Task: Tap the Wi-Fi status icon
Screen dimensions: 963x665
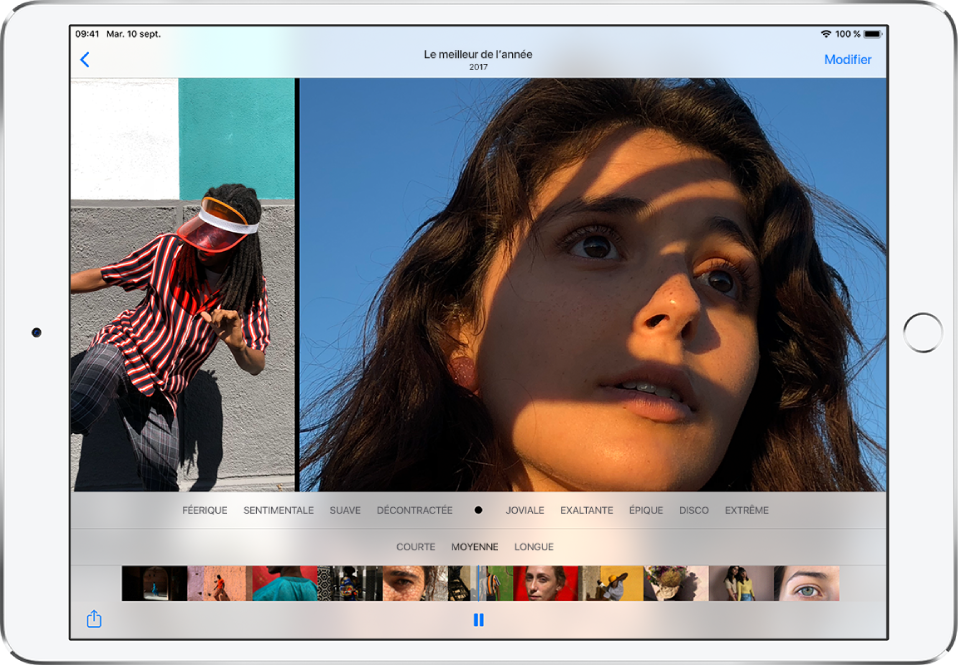Action: [826, 34]
